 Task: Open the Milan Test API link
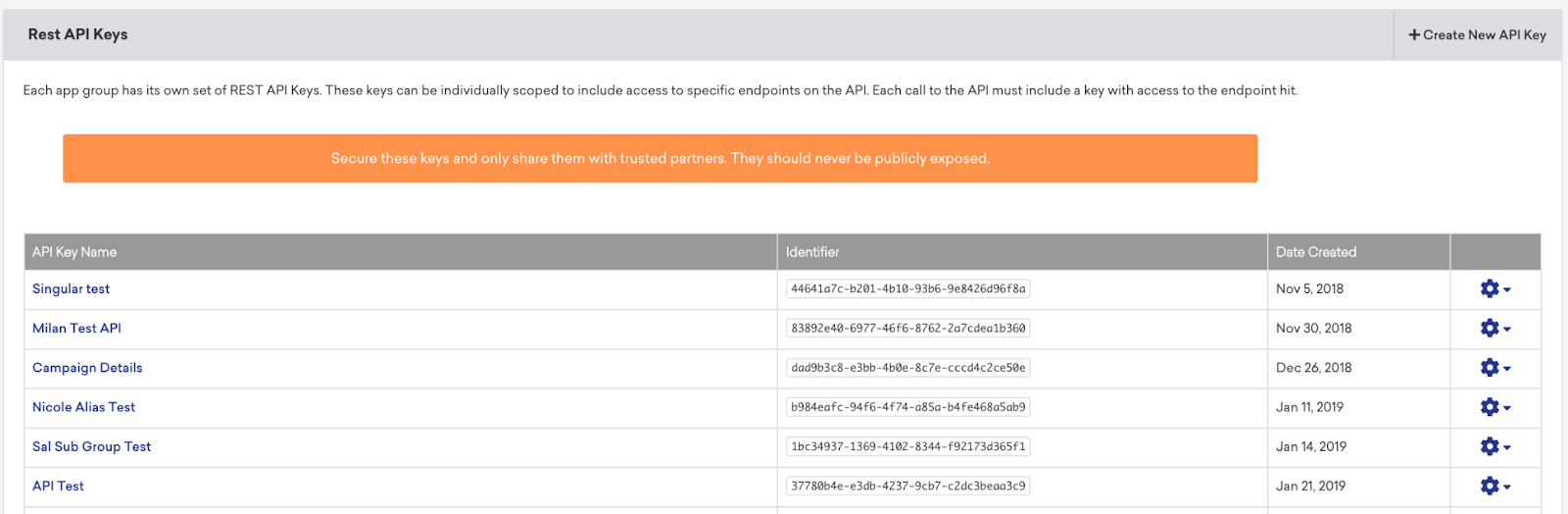[x=76, y=329]
